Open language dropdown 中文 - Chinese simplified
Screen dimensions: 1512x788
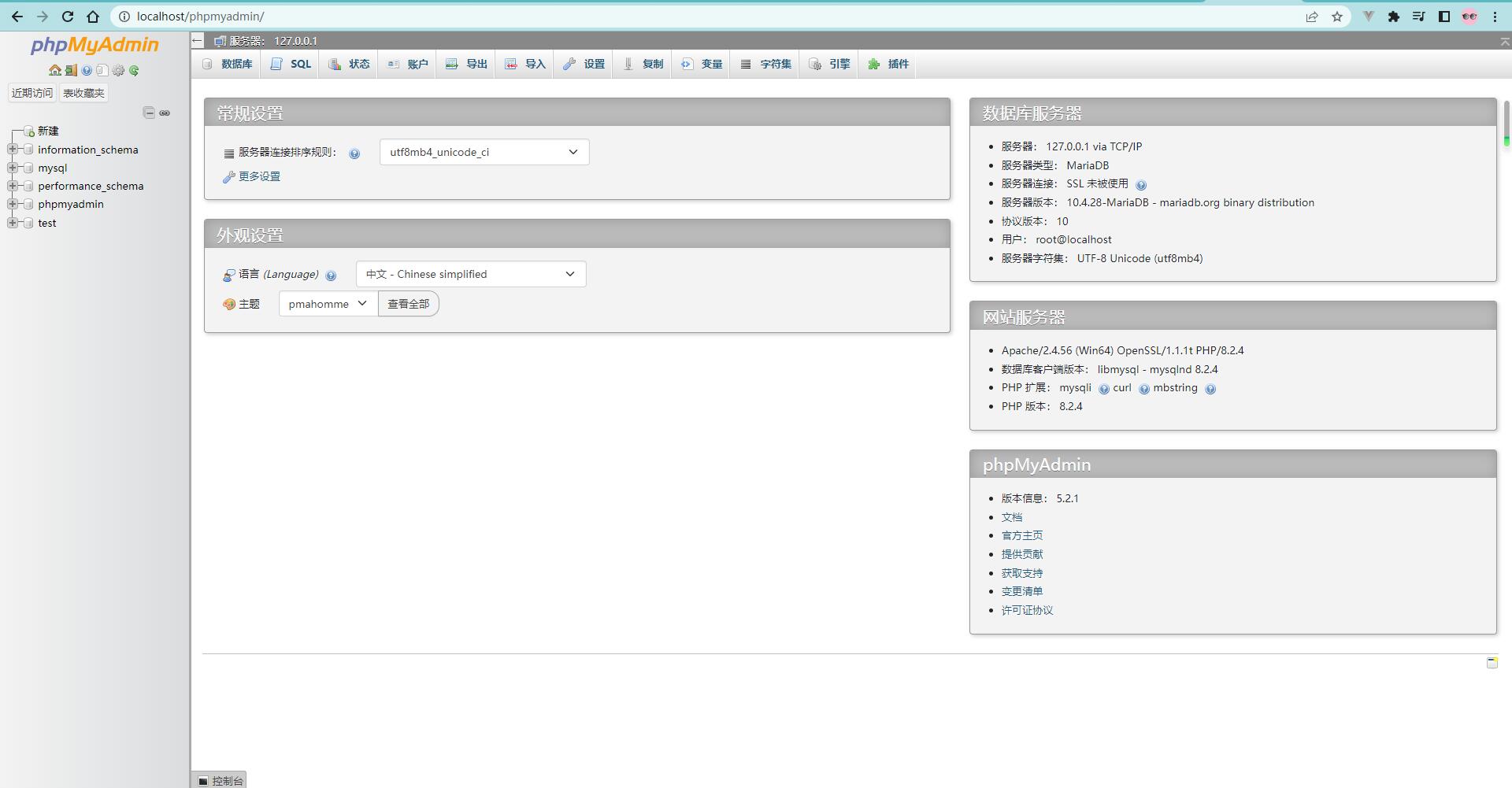point(471,274)
